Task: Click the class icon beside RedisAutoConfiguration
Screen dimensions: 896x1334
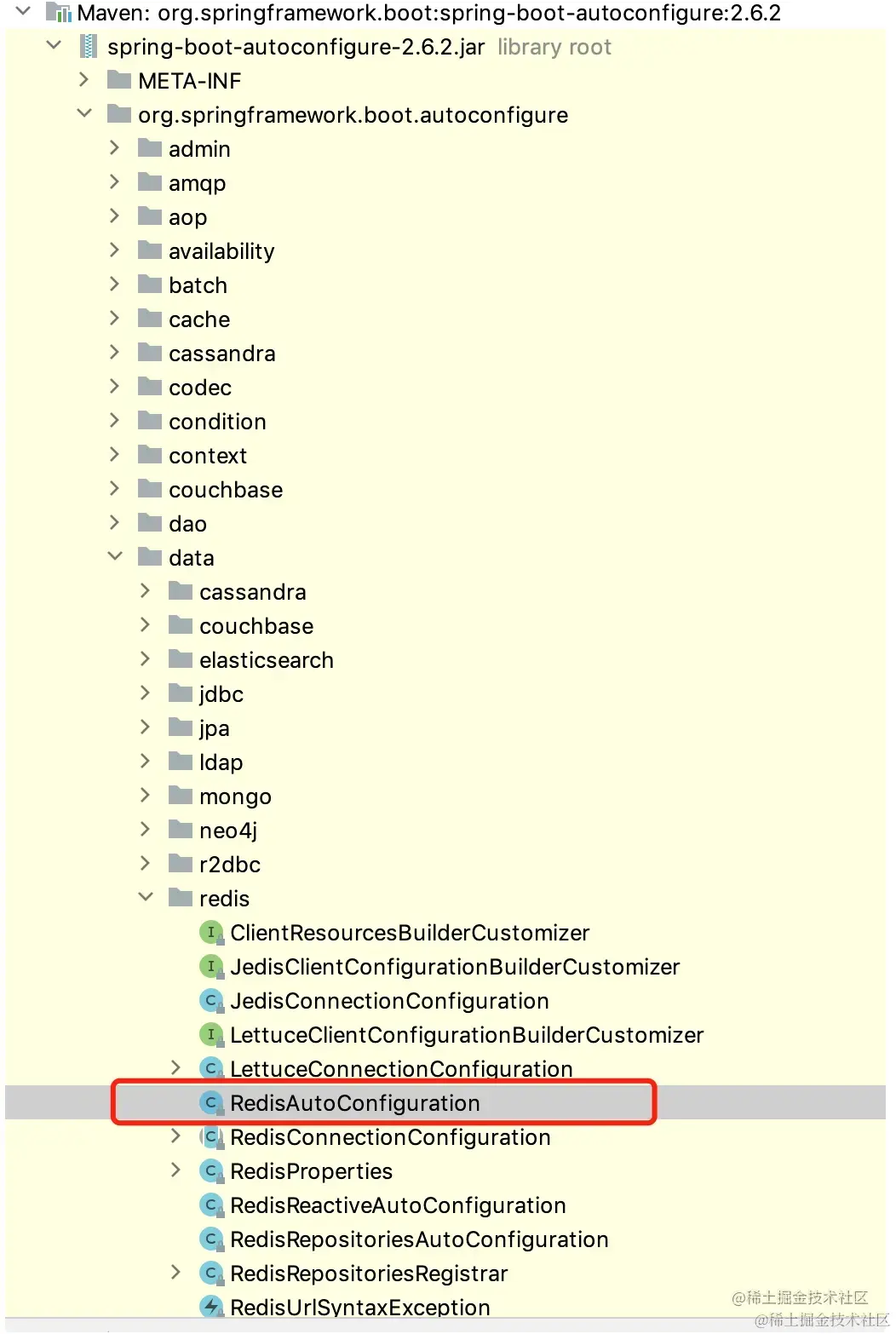Action: (x=210, y=1103)
